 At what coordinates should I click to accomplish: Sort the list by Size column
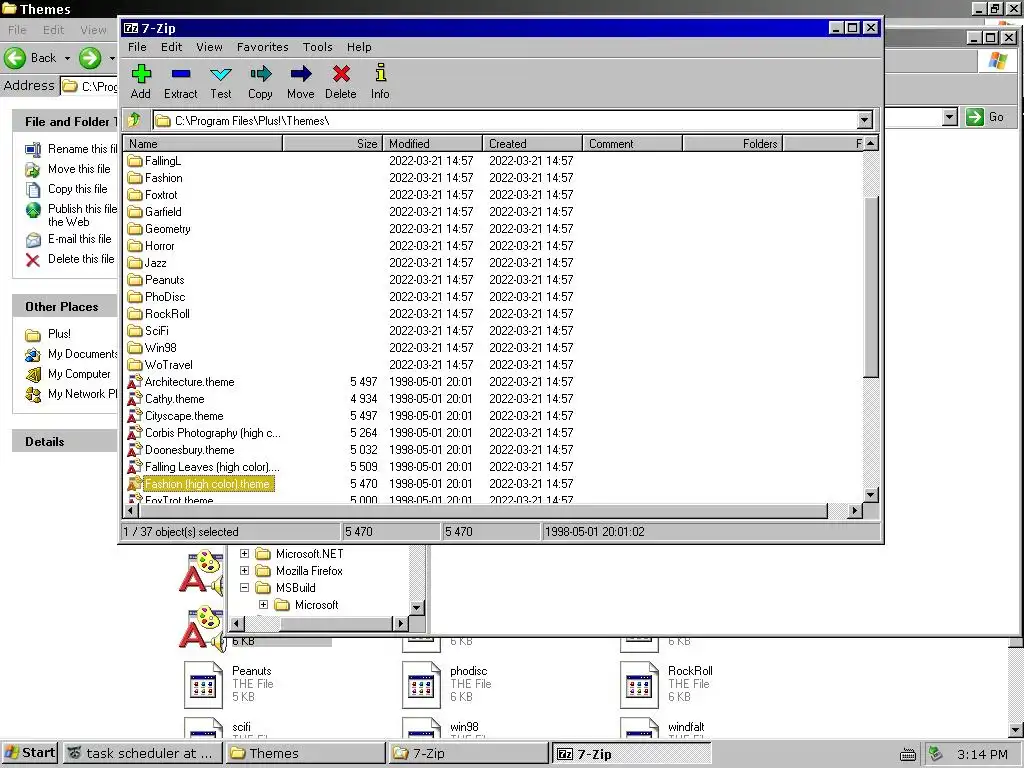[x=332, y=144]
